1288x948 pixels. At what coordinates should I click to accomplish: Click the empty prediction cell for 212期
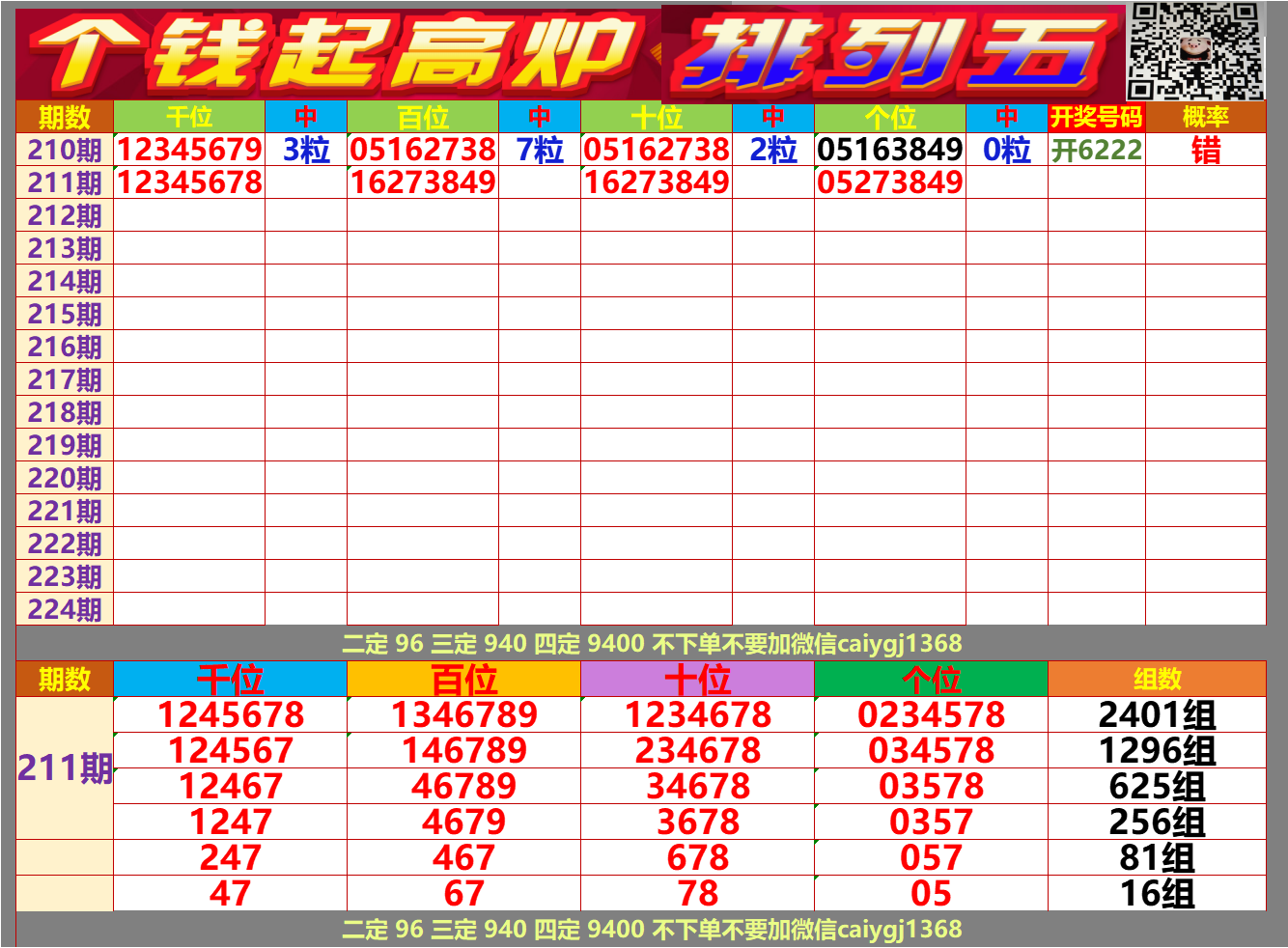188,215
